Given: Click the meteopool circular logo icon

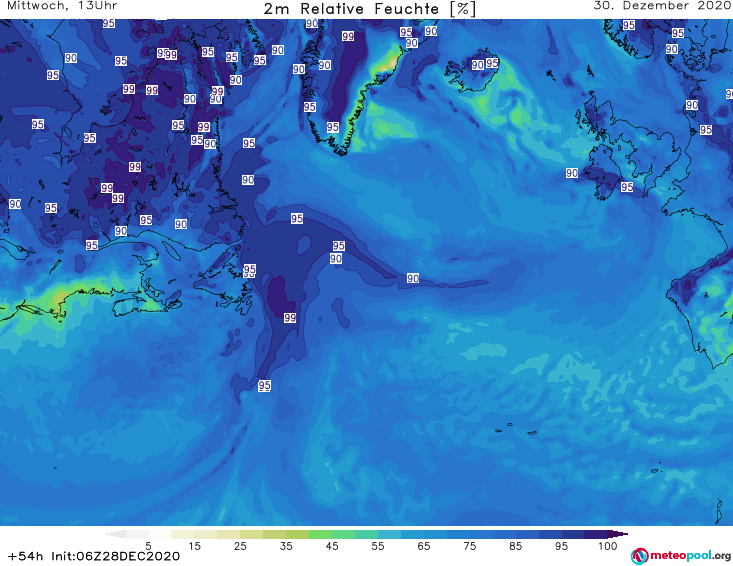Looking at the screenshot, I should [640, 557].
